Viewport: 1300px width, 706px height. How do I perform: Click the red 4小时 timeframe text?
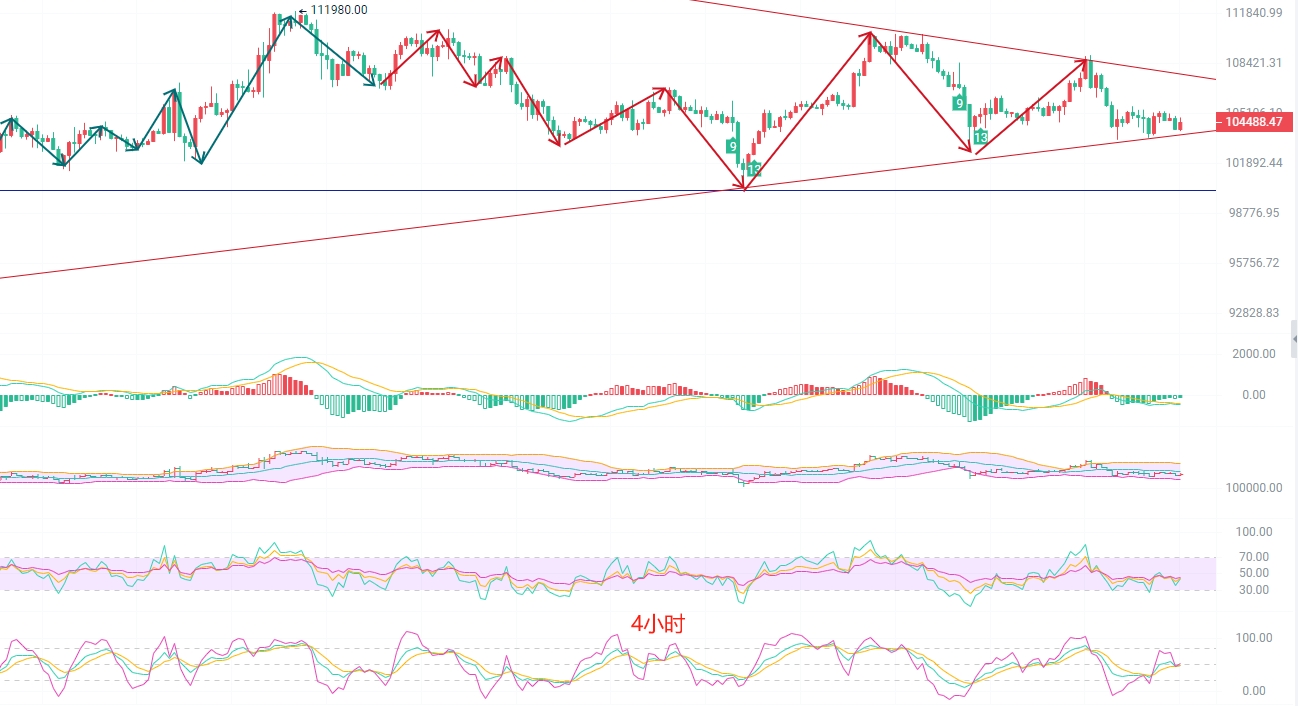(657, 624)
